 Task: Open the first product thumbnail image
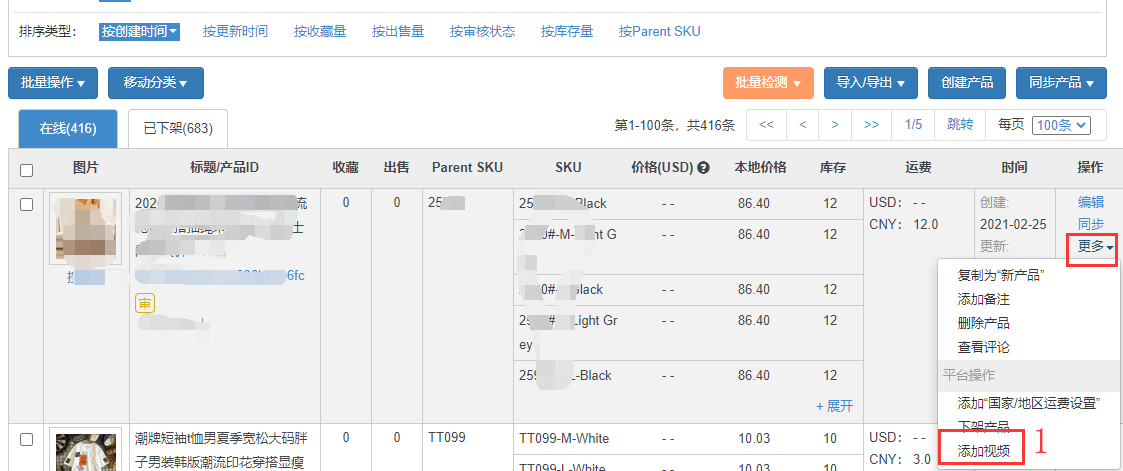pos(85,229)
